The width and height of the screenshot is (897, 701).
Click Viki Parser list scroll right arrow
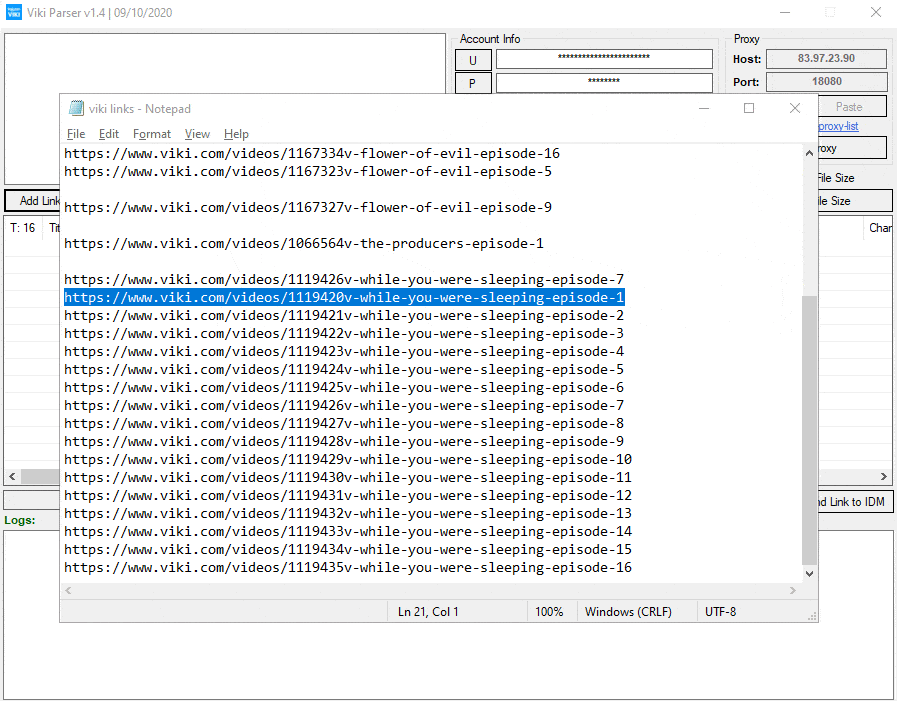[884, 476]
